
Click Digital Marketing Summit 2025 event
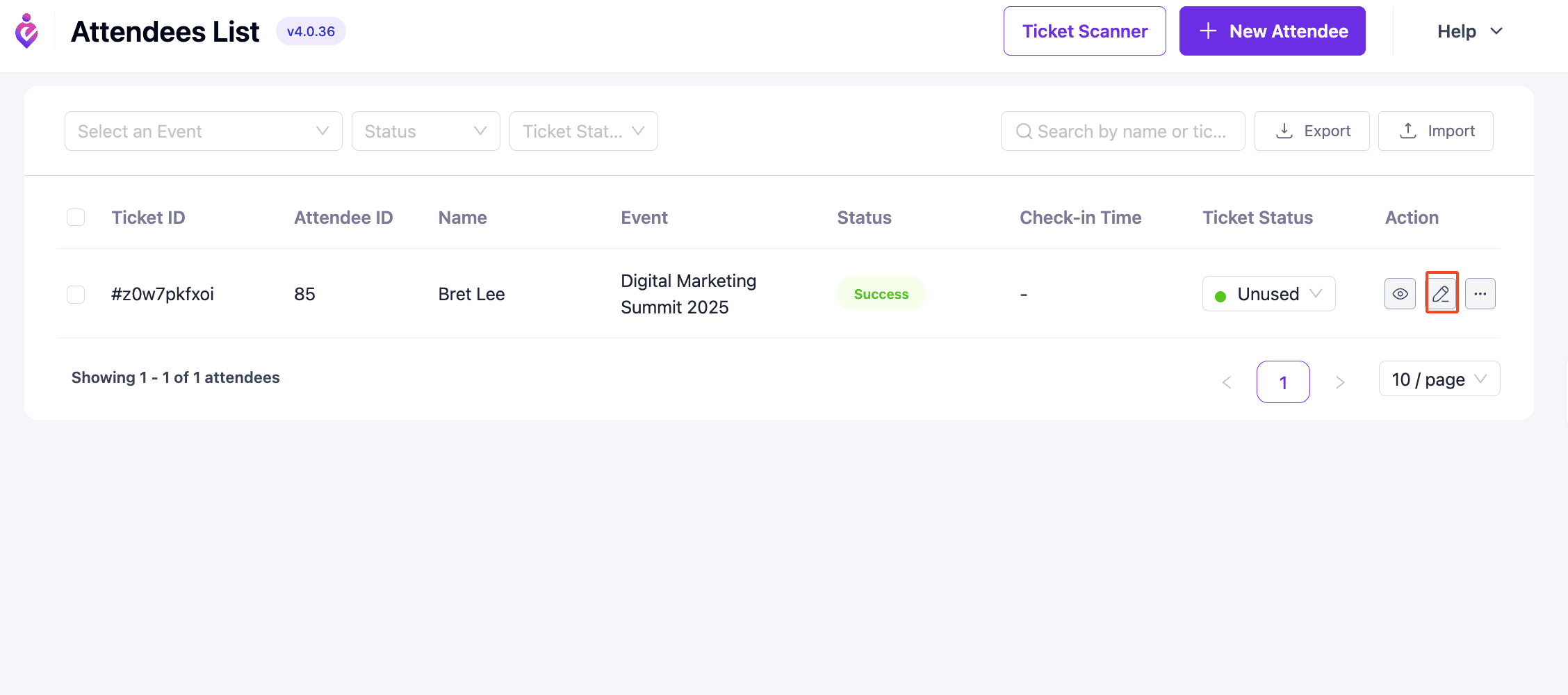[689, 294]
